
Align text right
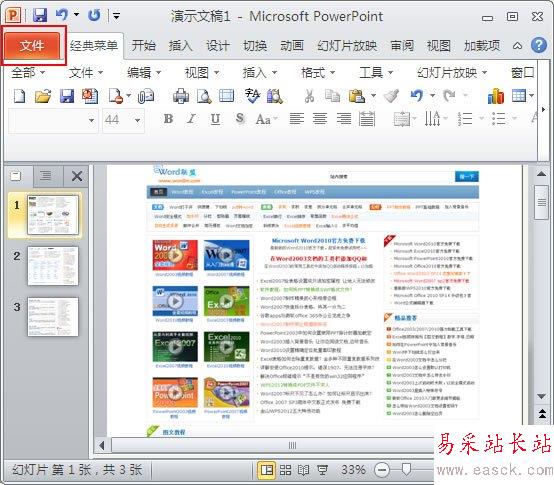pyautogui.click(x=344, y=119)
